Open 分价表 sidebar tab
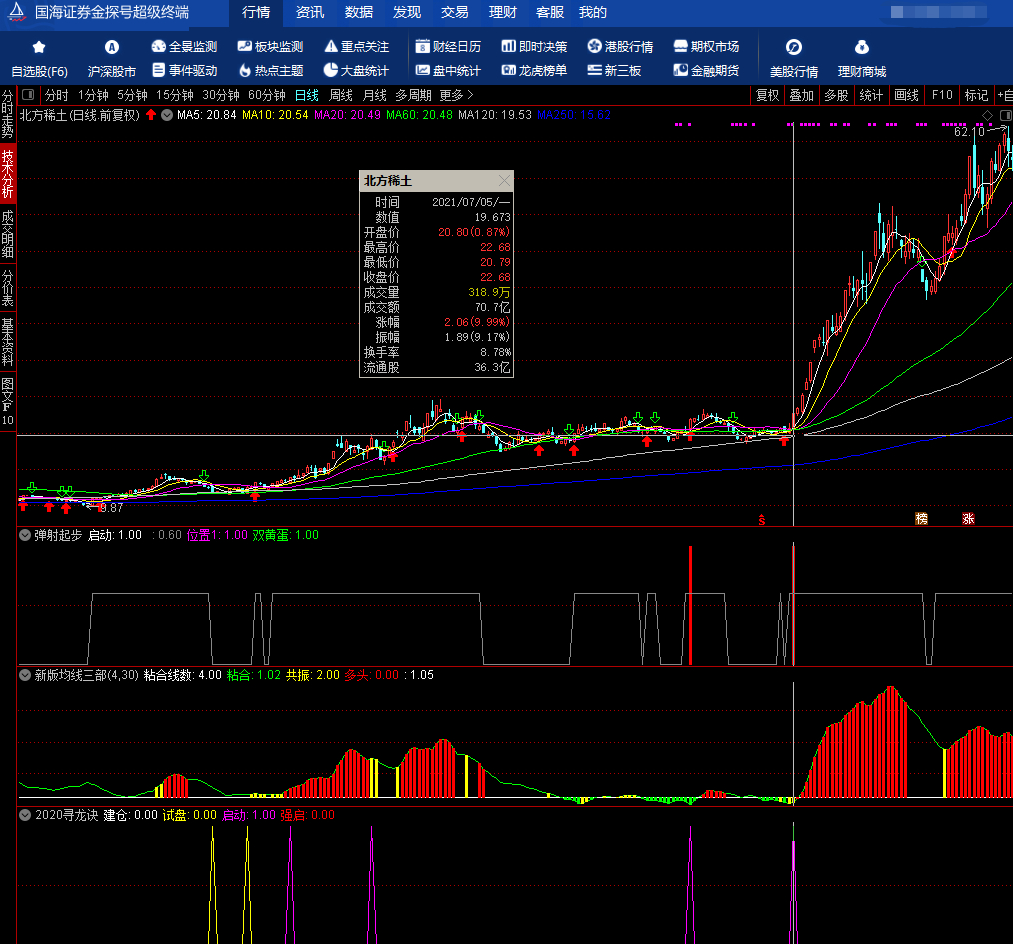 pyautogui.click(x=8, y=288)
